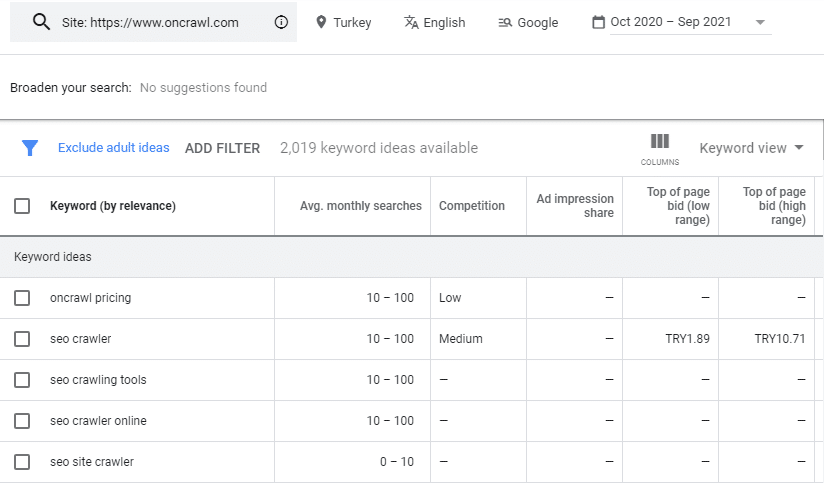This screenshot has height=483, width=824.
Task: Open the date range dropdown arrow
Action: click(x=760, y=23)
